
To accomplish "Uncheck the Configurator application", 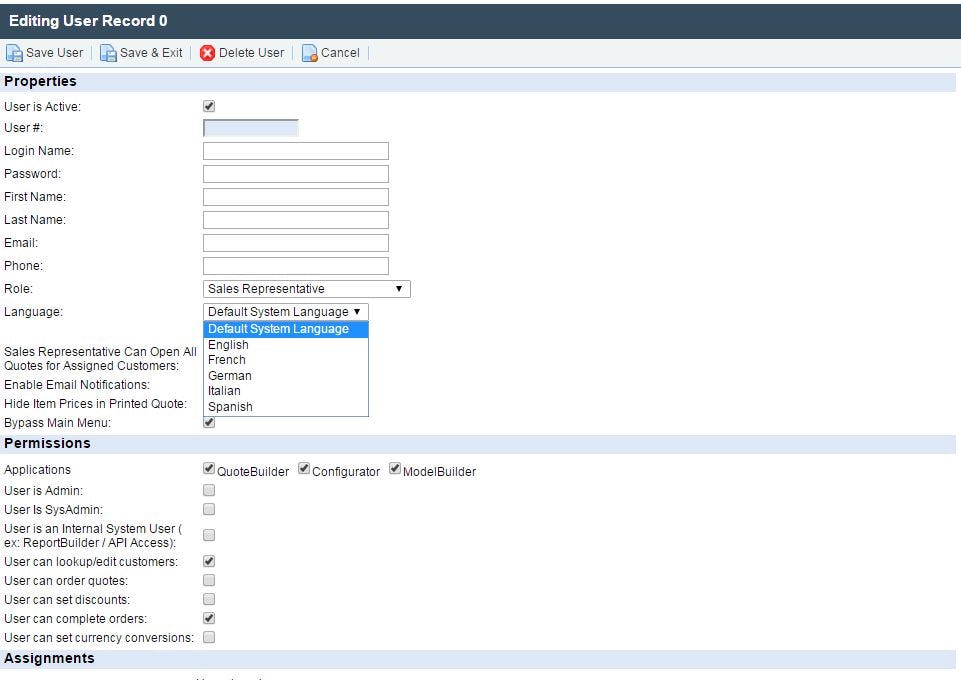I will (303, 468).
